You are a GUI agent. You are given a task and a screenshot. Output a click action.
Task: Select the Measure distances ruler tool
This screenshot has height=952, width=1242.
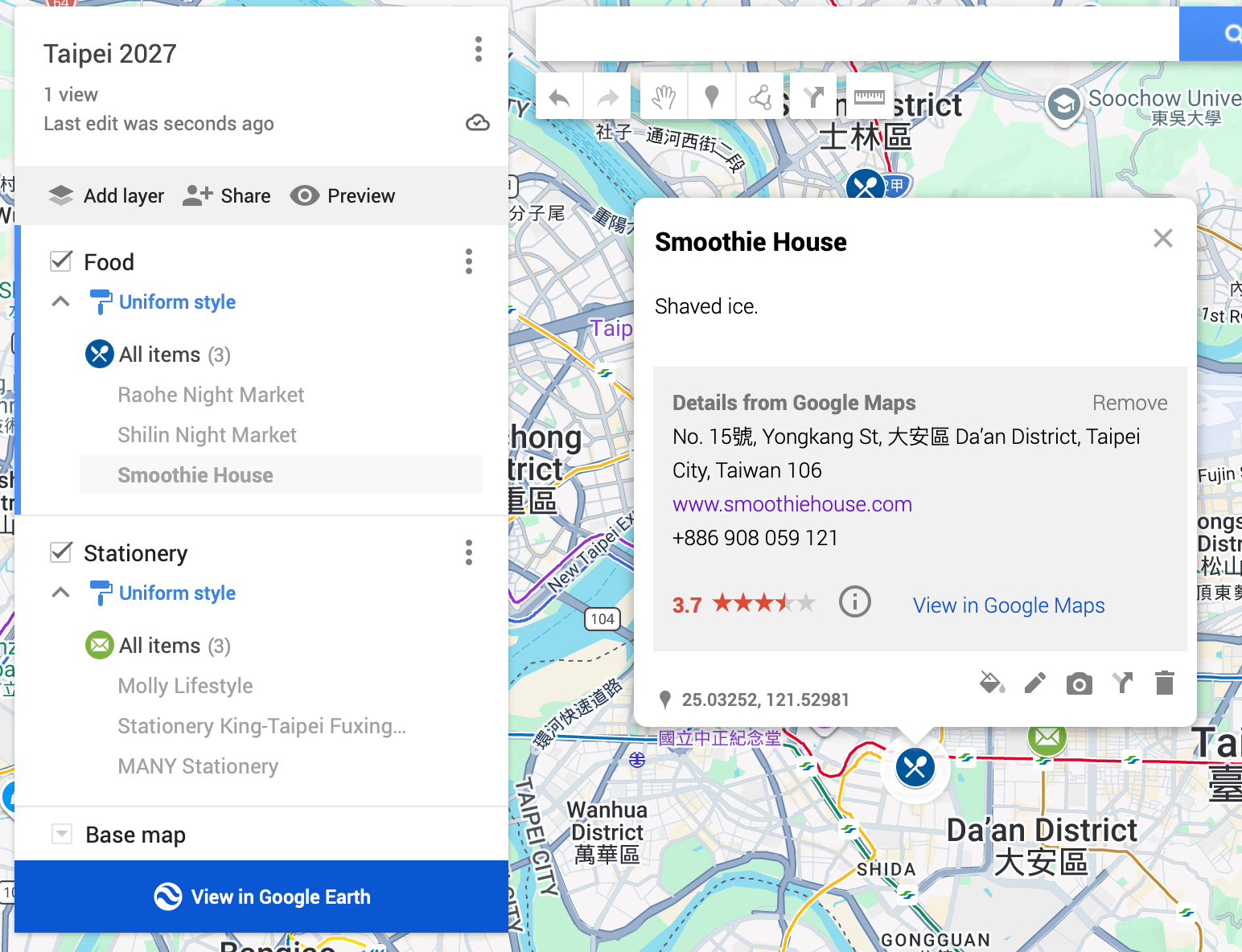(x=869, y=98)
